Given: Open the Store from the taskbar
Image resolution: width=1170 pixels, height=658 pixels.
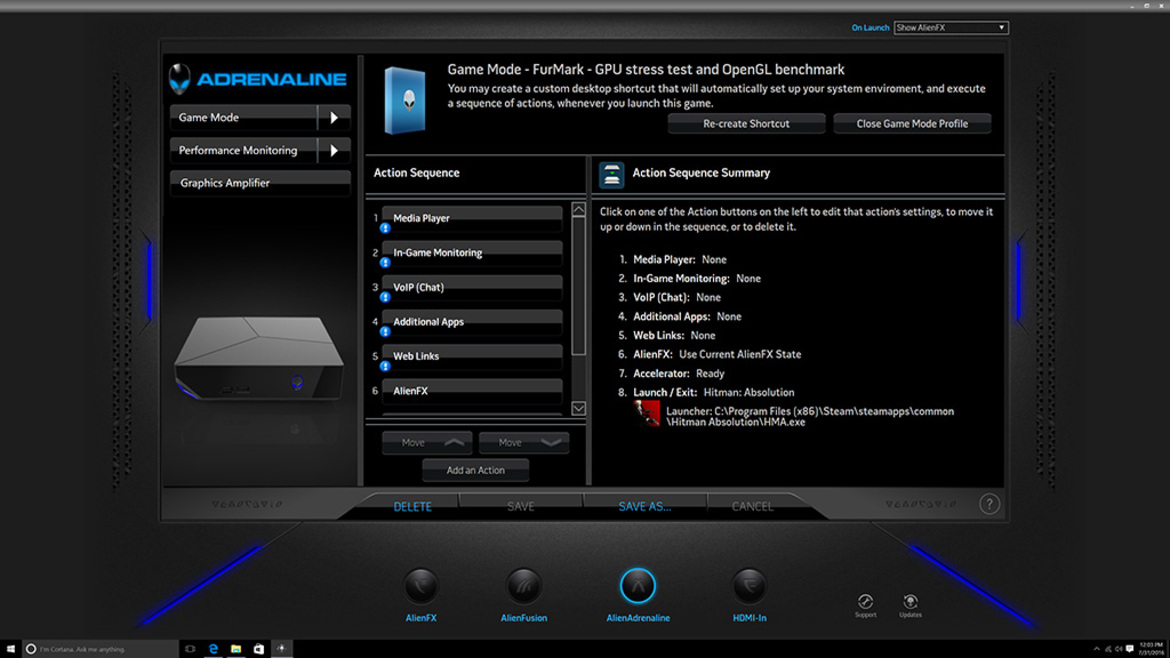Looking at the screenshot, I should (x=259, y=649).
